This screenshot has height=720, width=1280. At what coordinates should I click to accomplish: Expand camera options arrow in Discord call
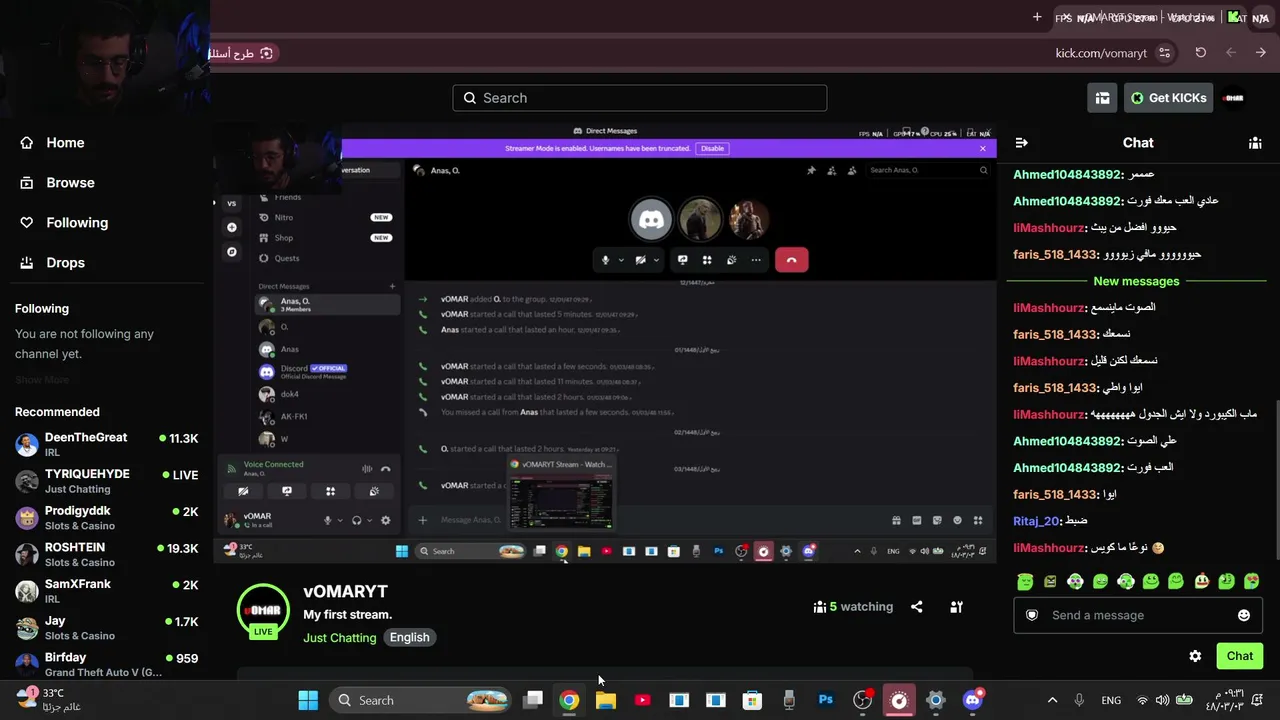coord(656,260)
